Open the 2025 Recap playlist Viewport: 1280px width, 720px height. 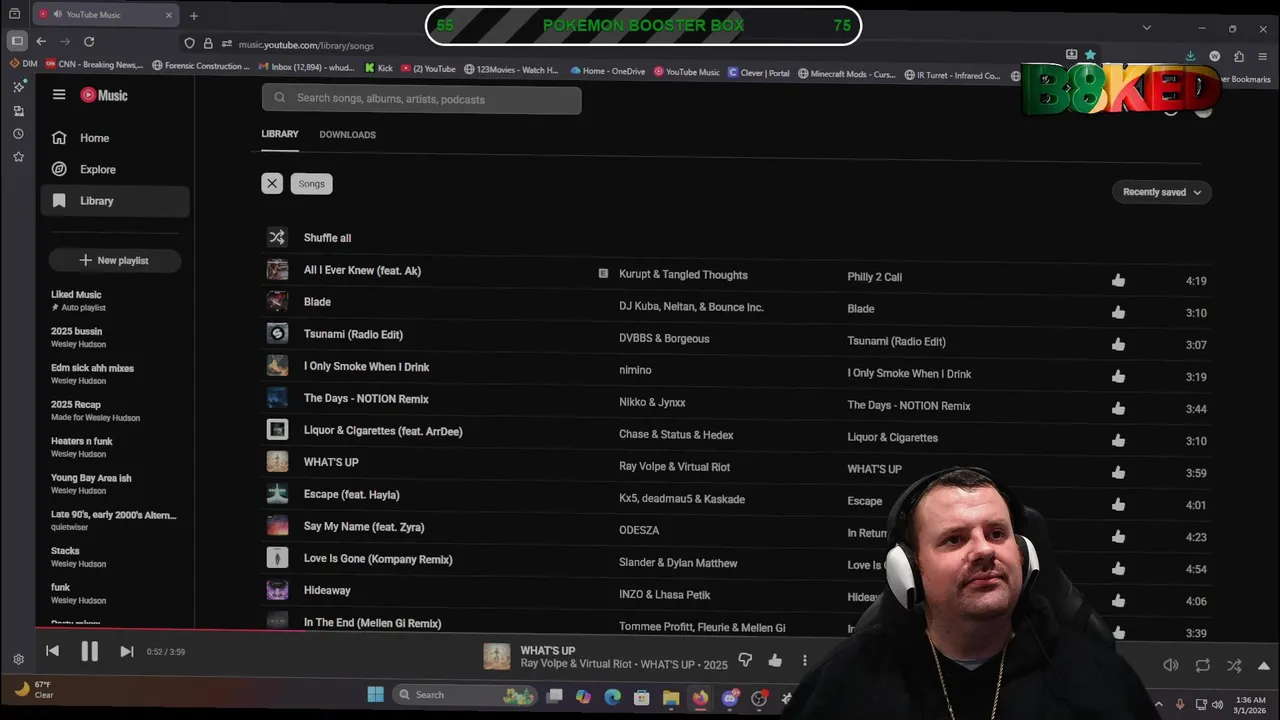76,405
